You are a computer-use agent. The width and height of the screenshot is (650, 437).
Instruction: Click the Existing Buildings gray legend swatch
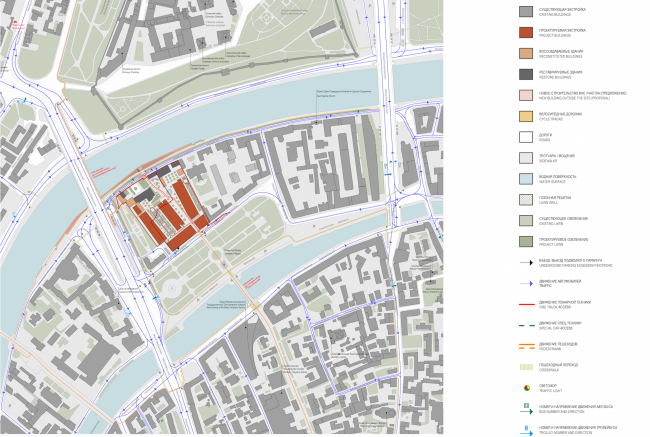[x=526, y=13]
